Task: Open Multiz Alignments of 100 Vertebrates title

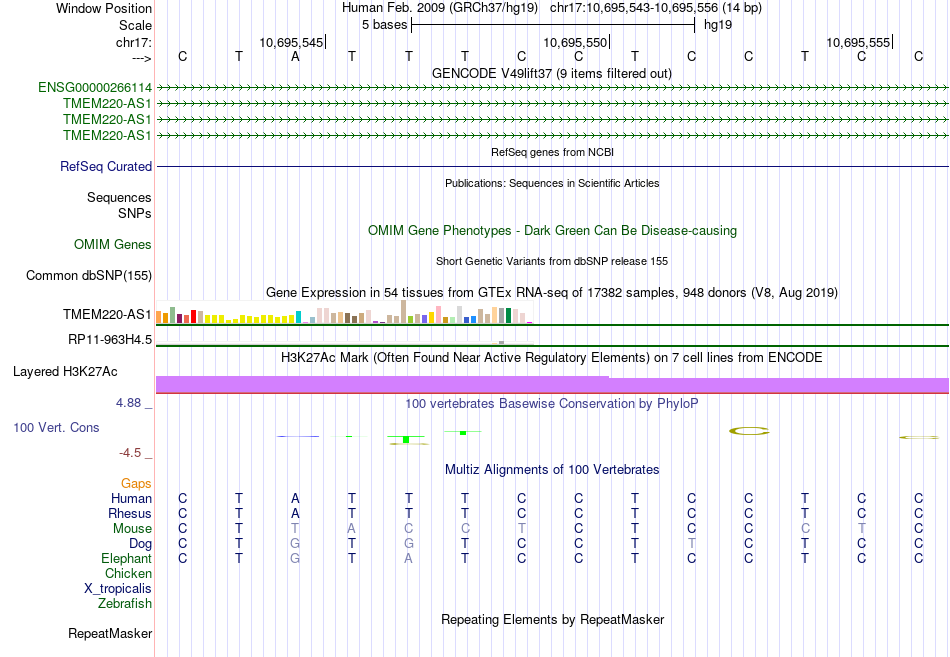Action: [x=552, y=470]
